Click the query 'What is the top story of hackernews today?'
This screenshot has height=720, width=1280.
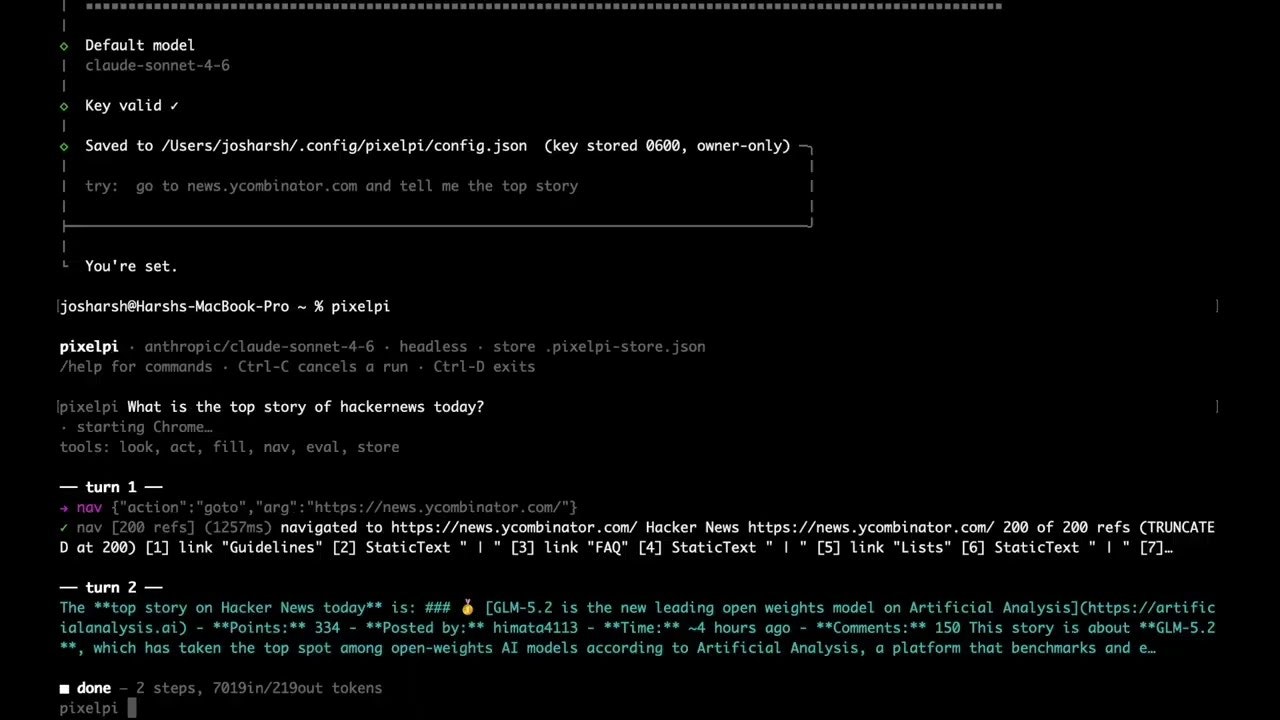(x=306, y=407)
